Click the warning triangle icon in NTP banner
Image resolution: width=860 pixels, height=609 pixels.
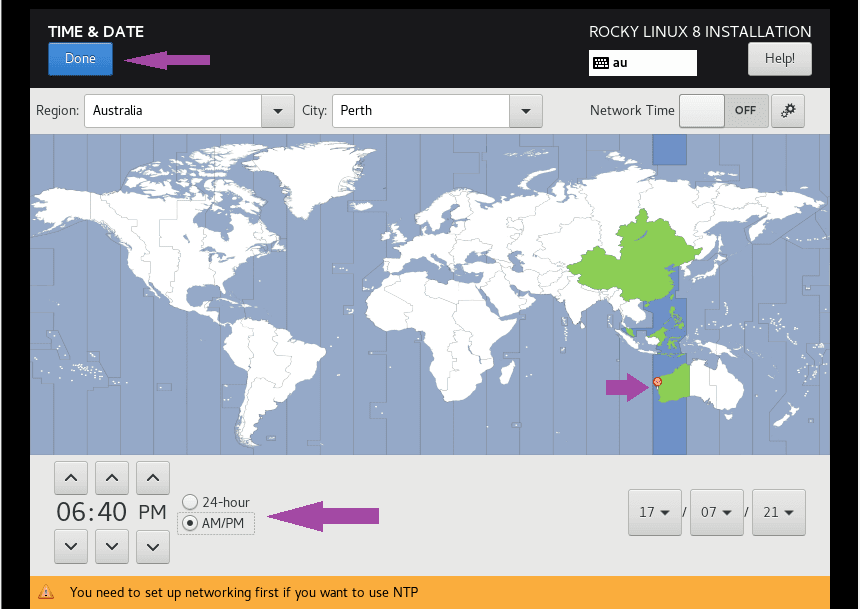[x=46, y=592]
